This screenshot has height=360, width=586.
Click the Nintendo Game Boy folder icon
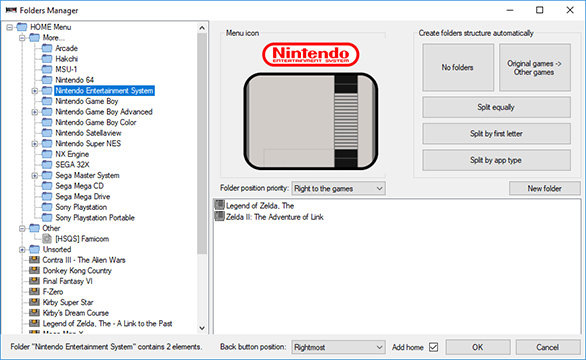pyautogui.click(x=47, y=101)
